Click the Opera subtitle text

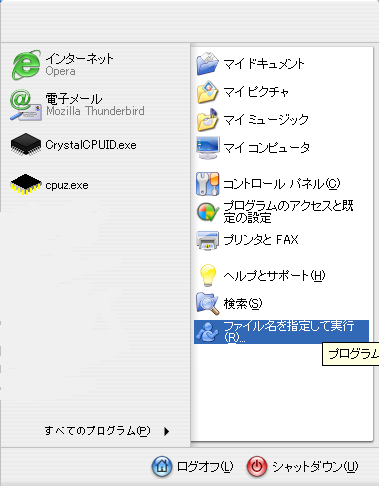tap(60, 71)
